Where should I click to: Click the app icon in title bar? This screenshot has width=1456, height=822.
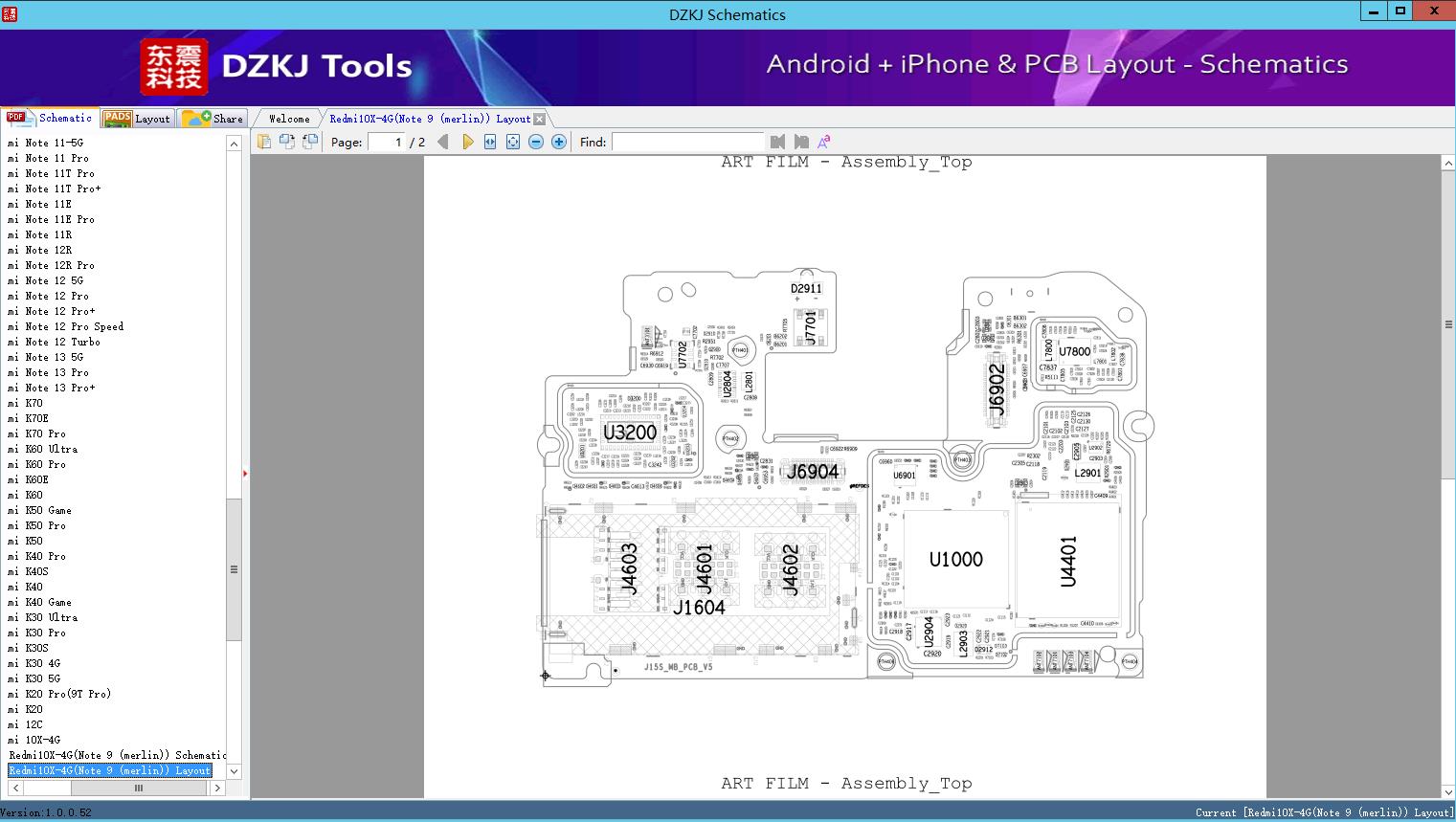tap(10, 13)
